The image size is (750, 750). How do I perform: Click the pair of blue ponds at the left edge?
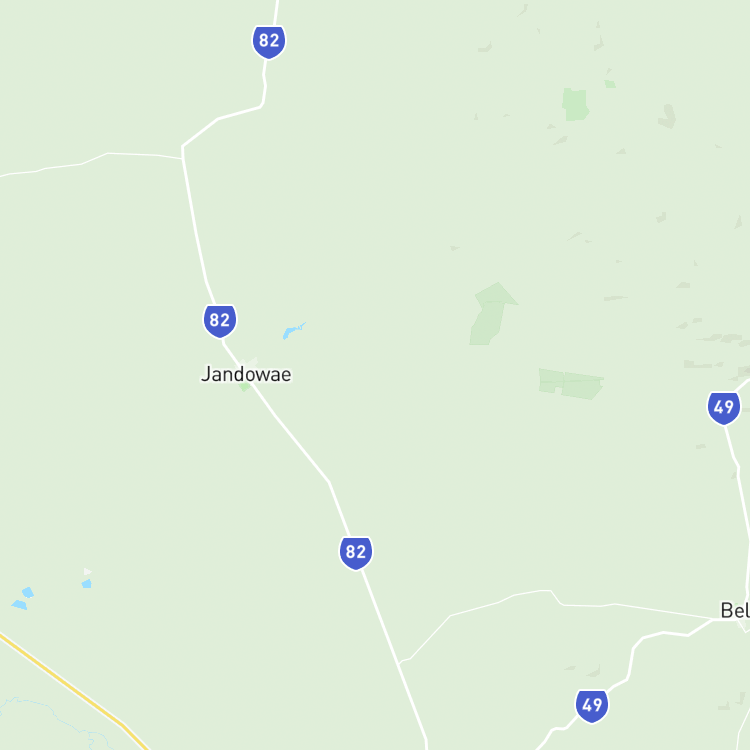tap(22, 598)
